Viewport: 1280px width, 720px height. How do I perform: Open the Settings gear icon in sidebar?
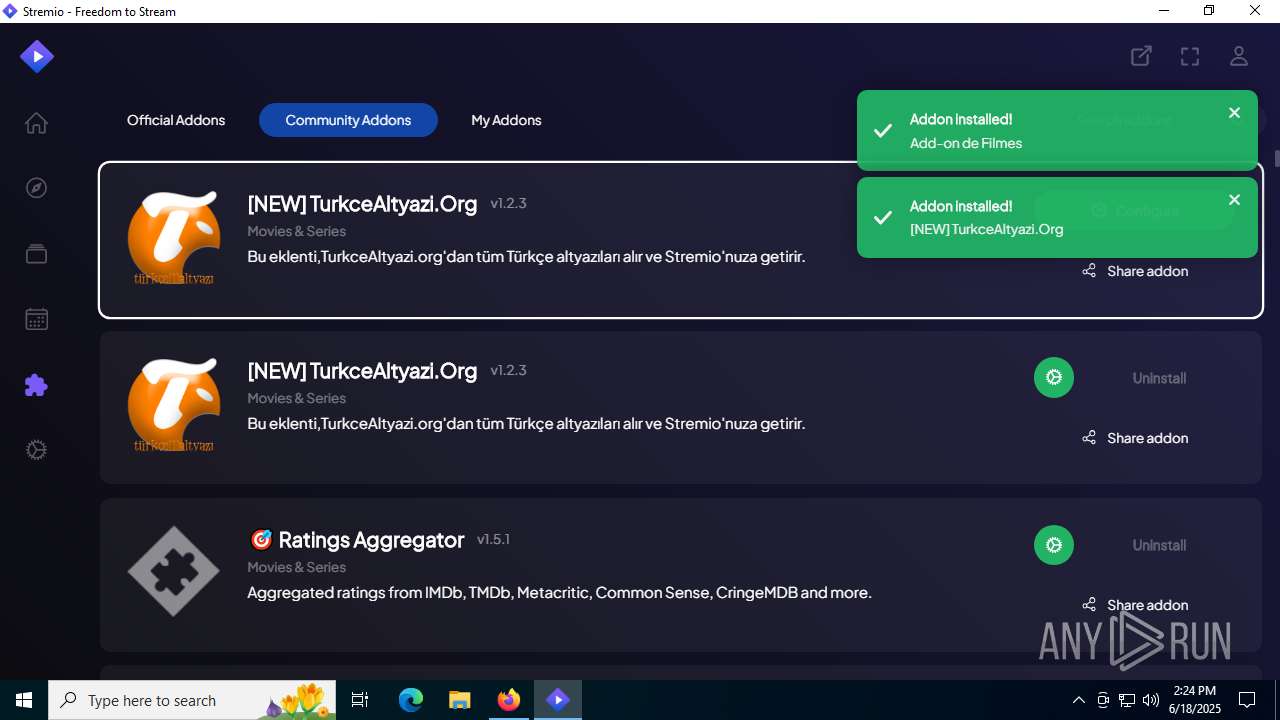pyautogui.click(x=36, y=450)
